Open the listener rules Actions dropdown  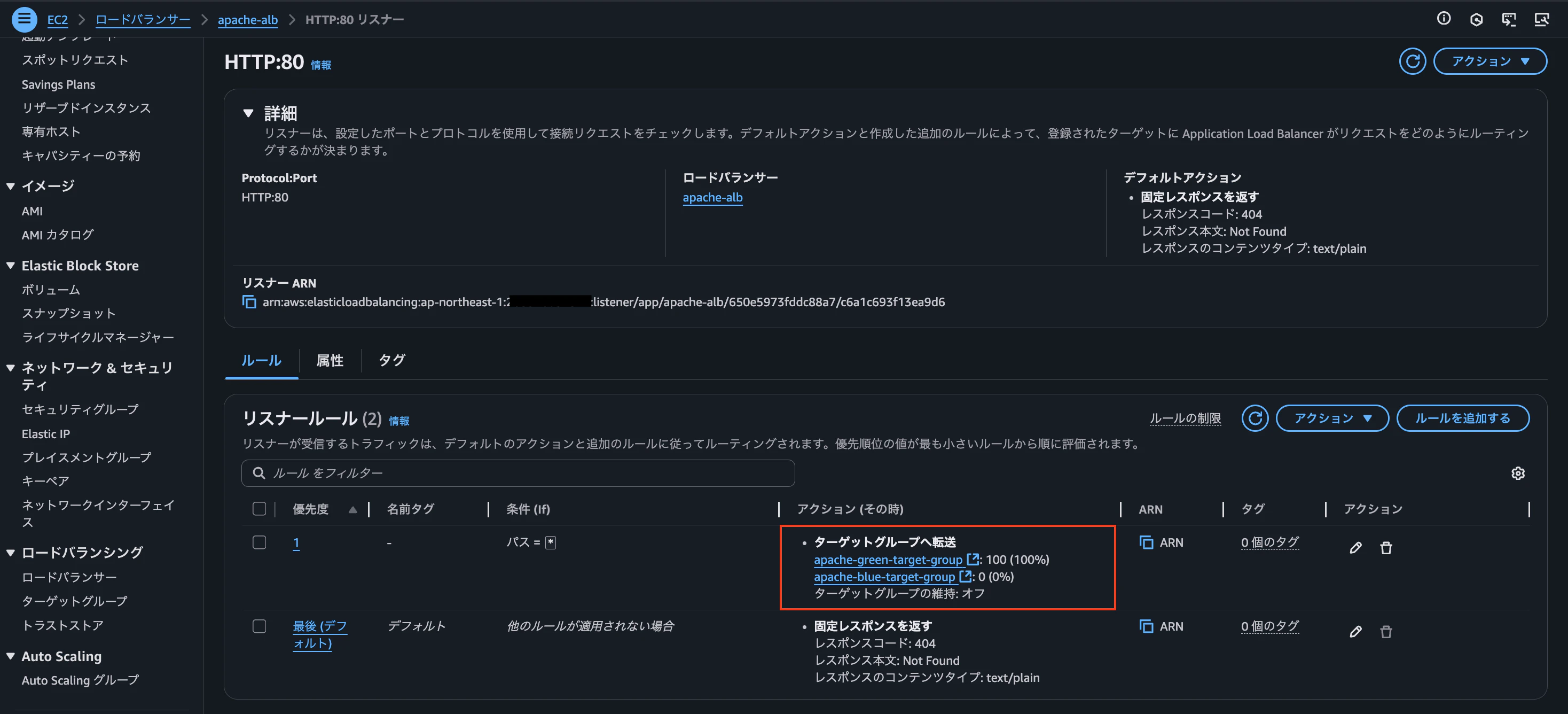click(x=1332, y=418)
